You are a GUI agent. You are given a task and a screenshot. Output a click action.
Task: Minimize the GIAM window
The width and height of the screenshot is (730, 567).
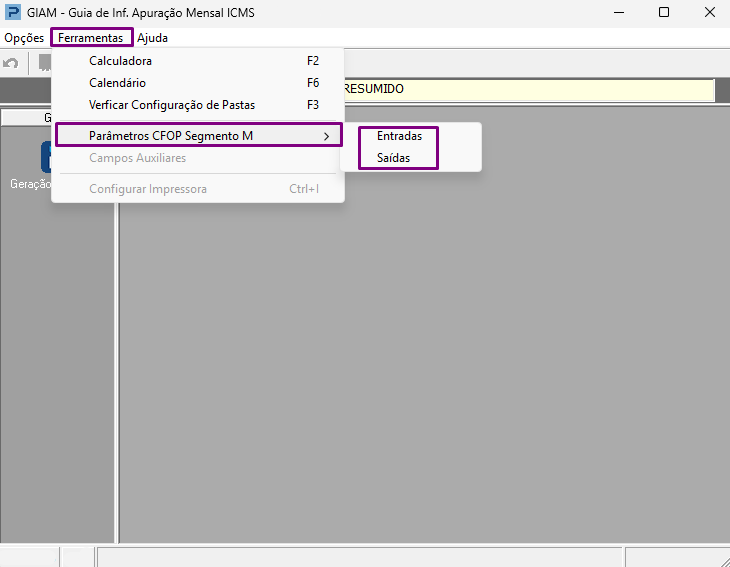pos(619,12)
